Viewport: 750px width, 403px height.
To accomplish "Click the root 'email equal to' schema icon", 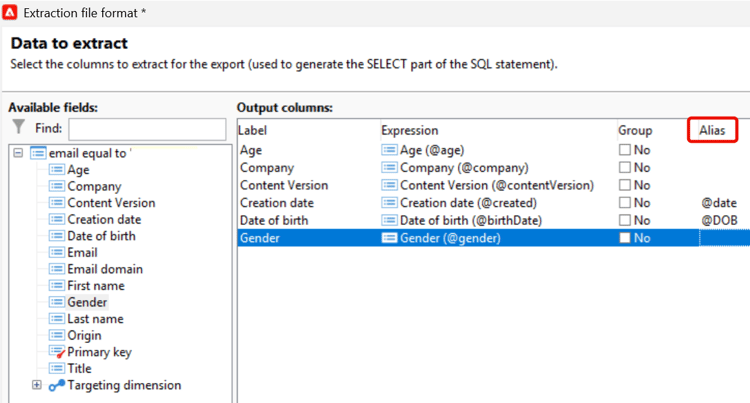I will [38, 153].
